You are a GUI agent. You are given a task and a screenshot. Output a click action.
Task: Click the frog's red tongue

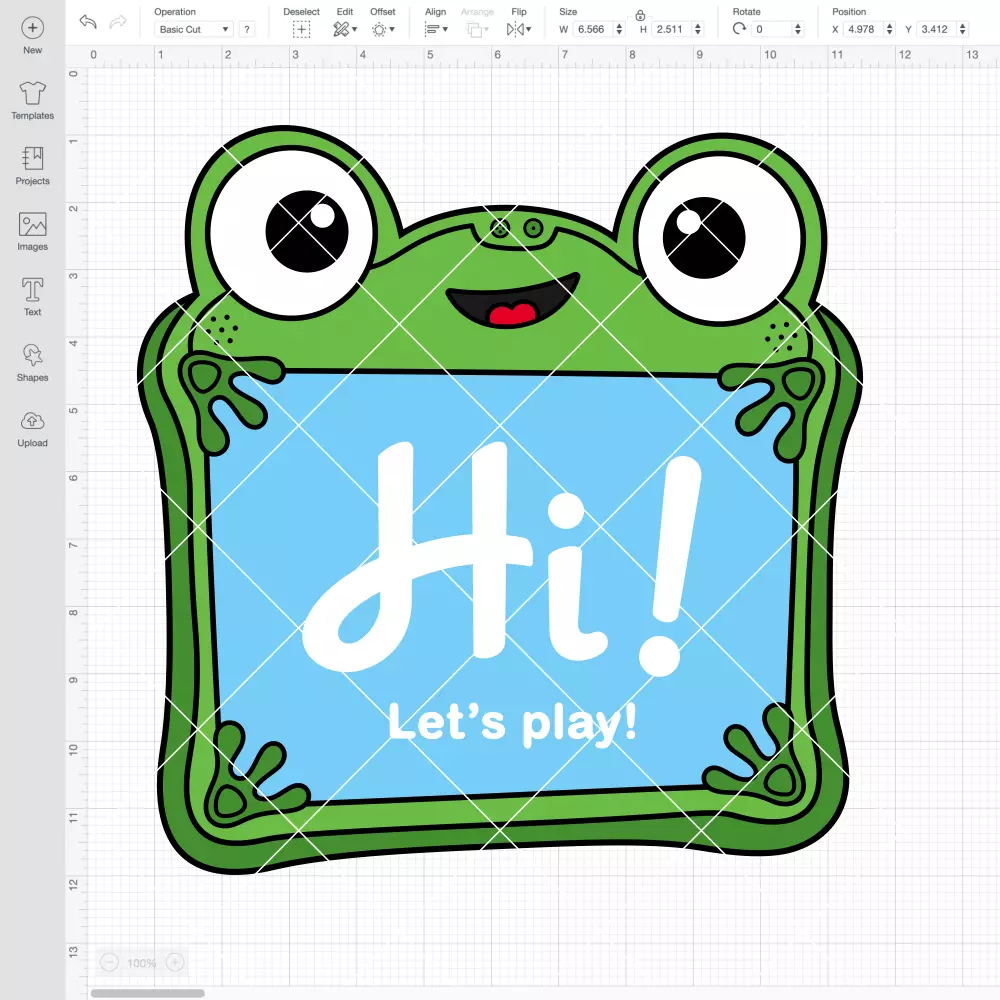pos(512,314)
